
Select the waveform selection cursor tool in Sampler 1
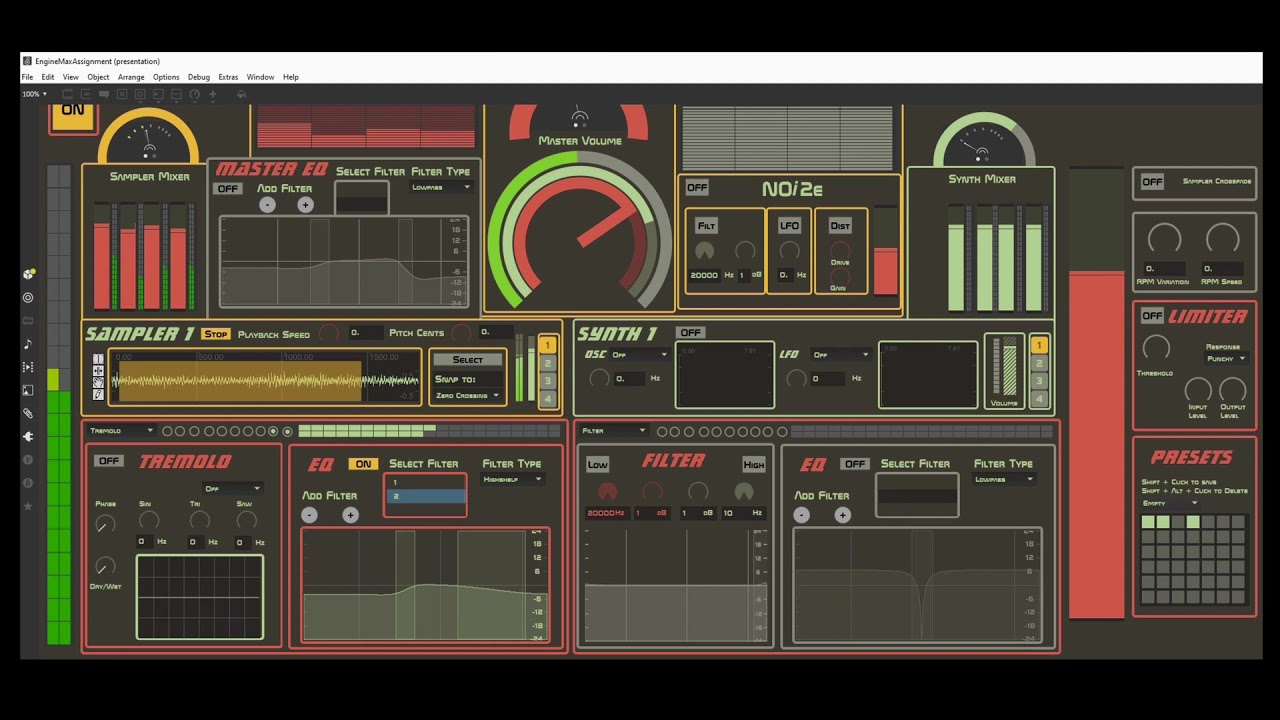(x=98, y=359)
